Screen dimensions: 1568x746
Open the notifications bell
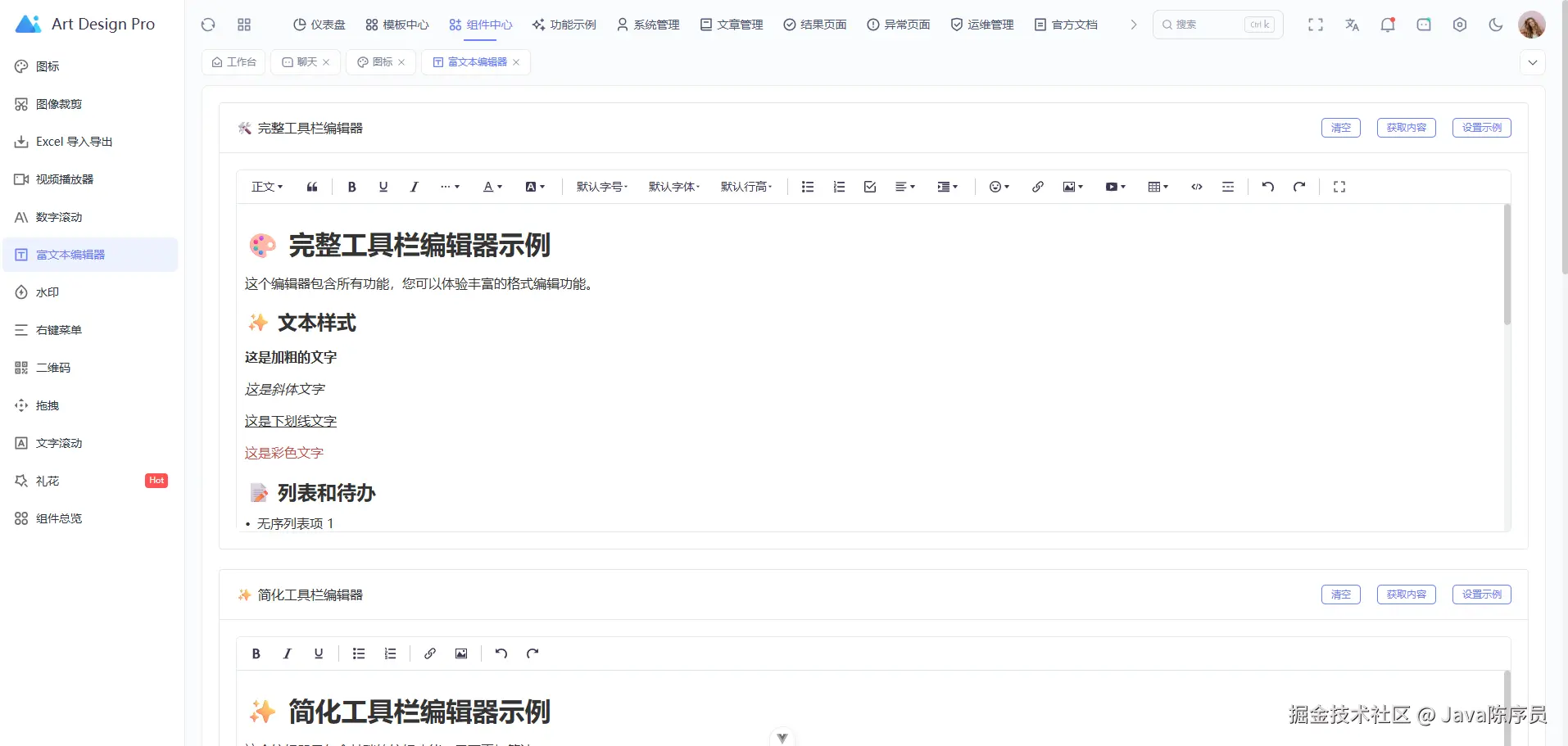[1388, 25]
